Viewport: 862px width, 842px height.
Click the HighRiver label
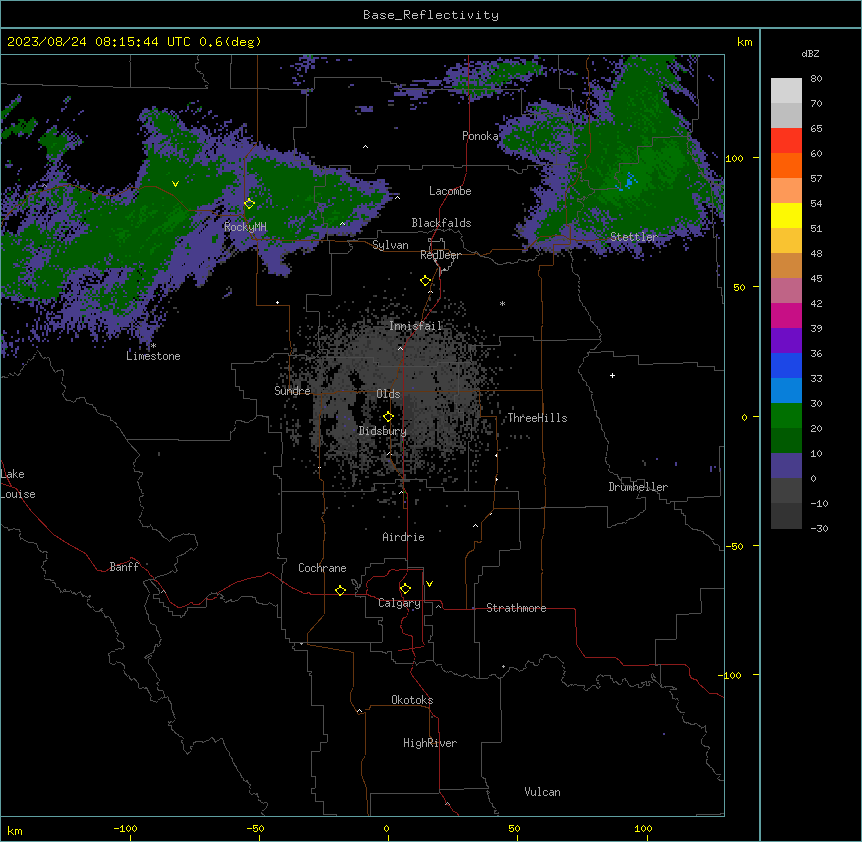click(x=430, y=743)
